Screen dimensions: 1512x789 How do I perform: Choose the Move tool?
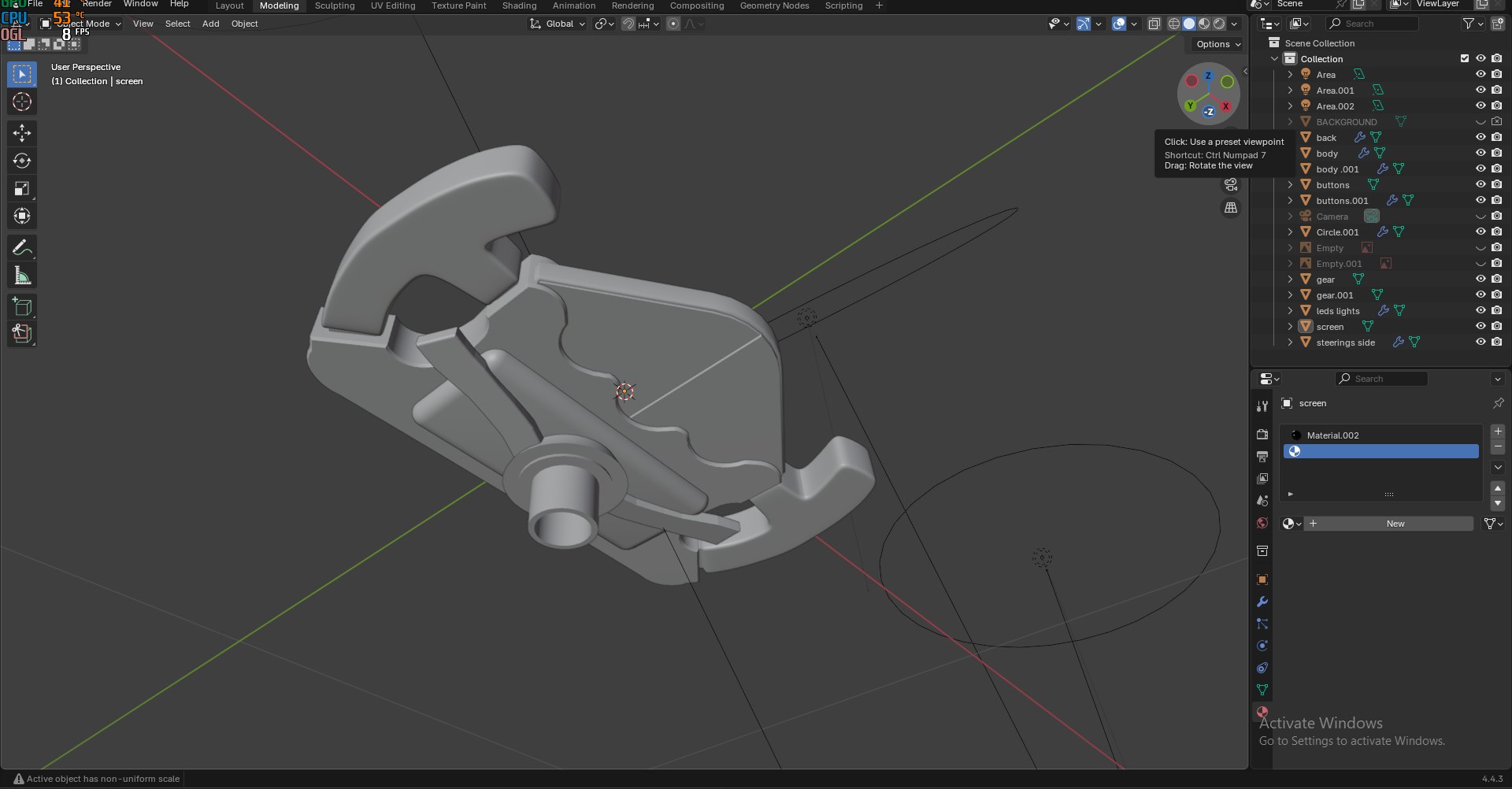coord(22,133)
